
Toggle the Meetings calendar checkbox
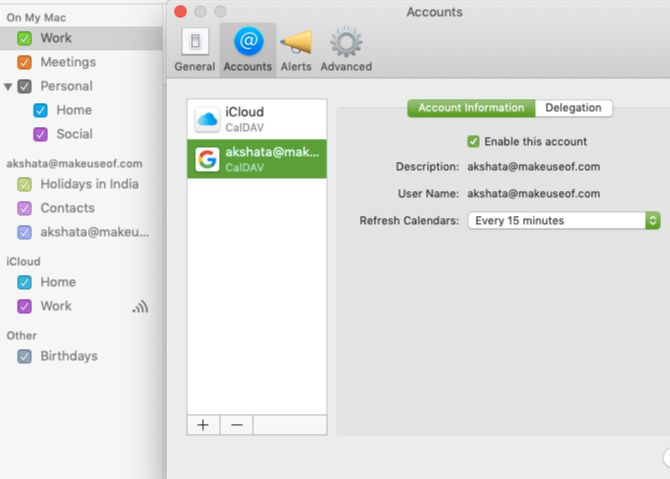coord(25,62)
